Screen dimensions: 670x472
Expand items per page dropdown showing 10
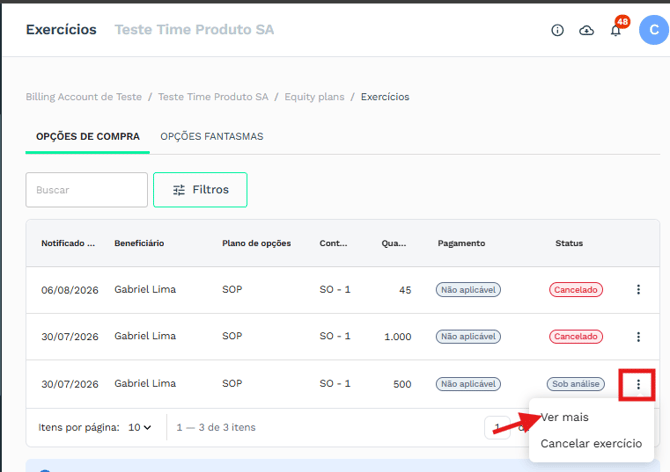[x=140, y=427]
